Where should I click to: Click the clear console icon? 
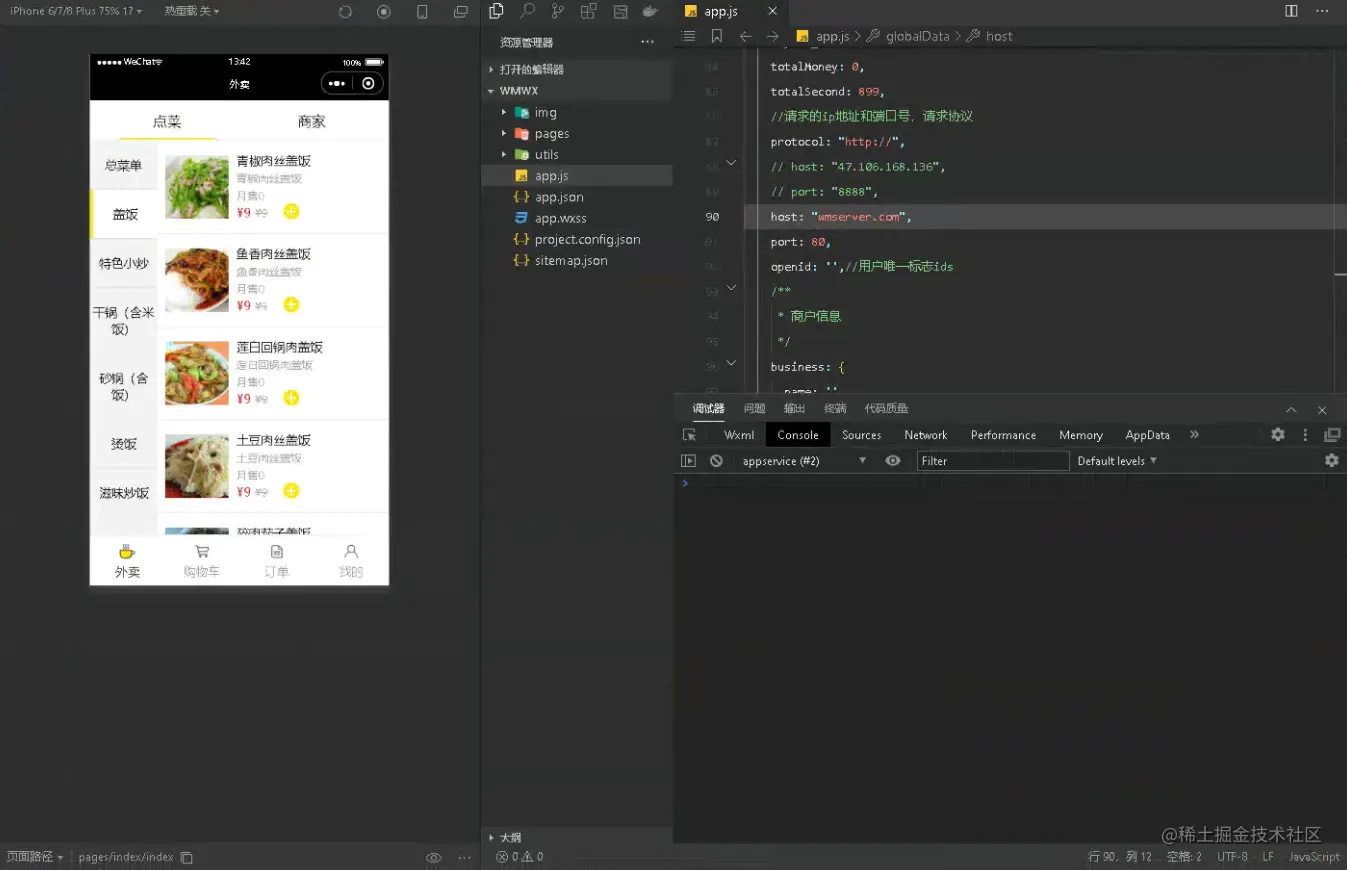pyautogui.click(x=716, y=461)
